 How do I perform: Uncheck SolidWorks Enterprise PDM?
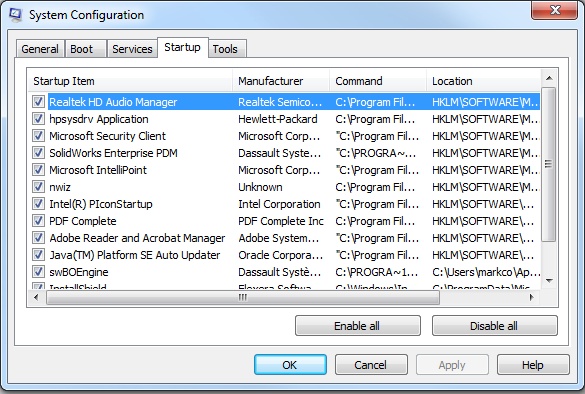38,153
